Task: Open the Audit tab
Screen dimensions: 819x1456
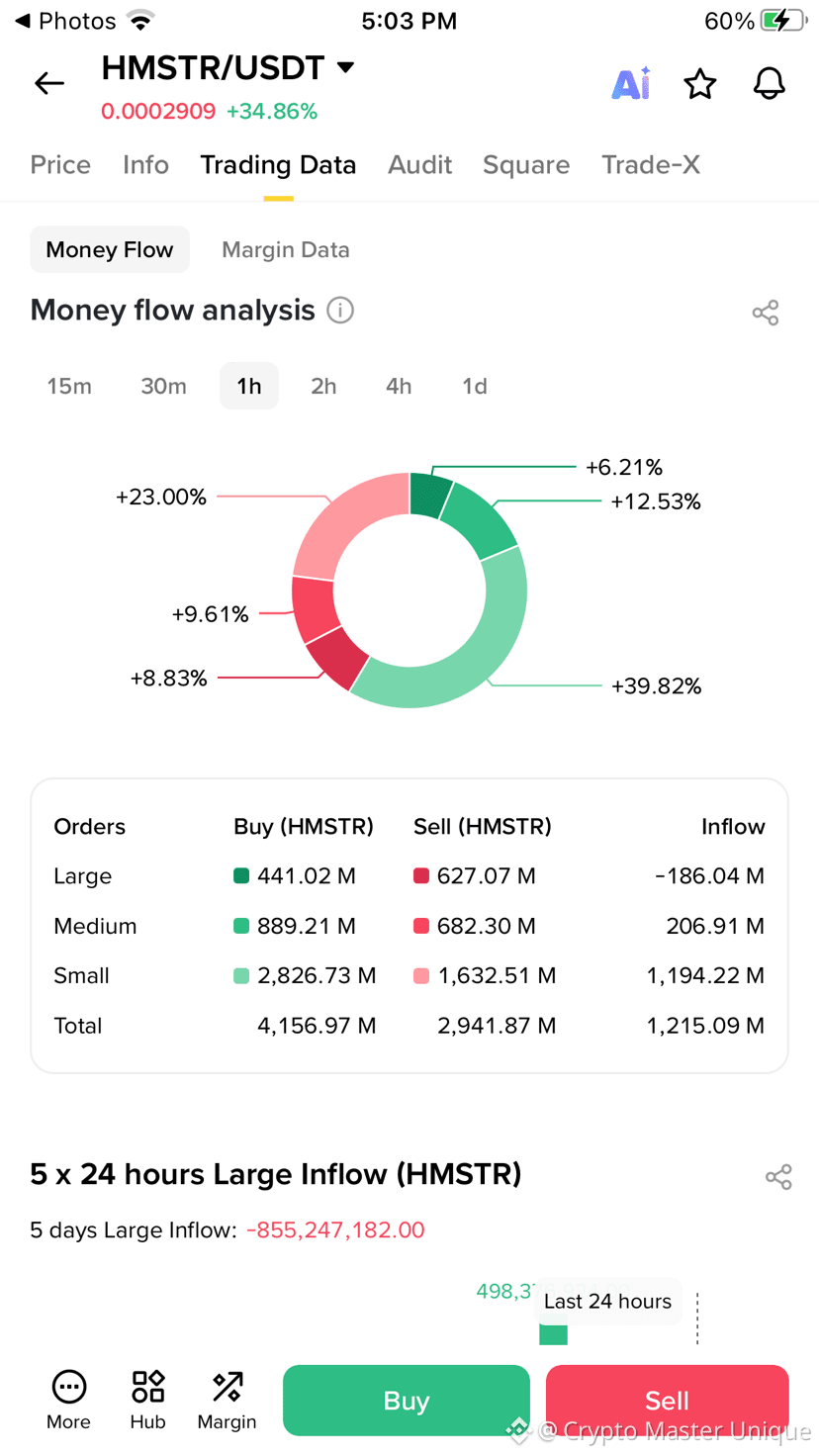Action: (419, 164)
